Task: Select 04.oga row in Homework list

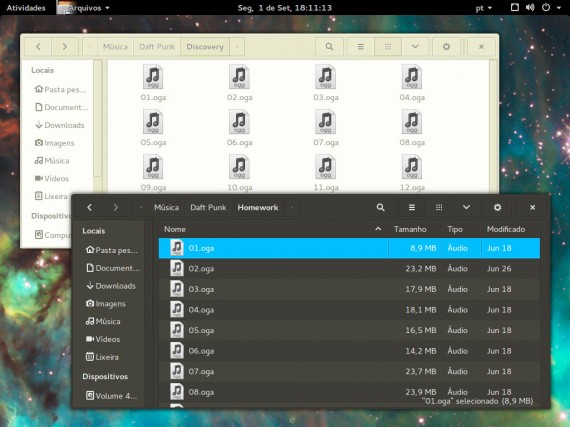Action: 349,310
